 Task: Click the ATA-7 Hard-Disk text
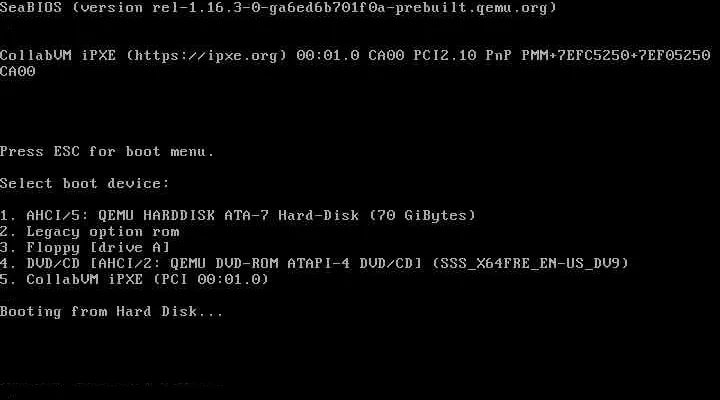(292, 215)
